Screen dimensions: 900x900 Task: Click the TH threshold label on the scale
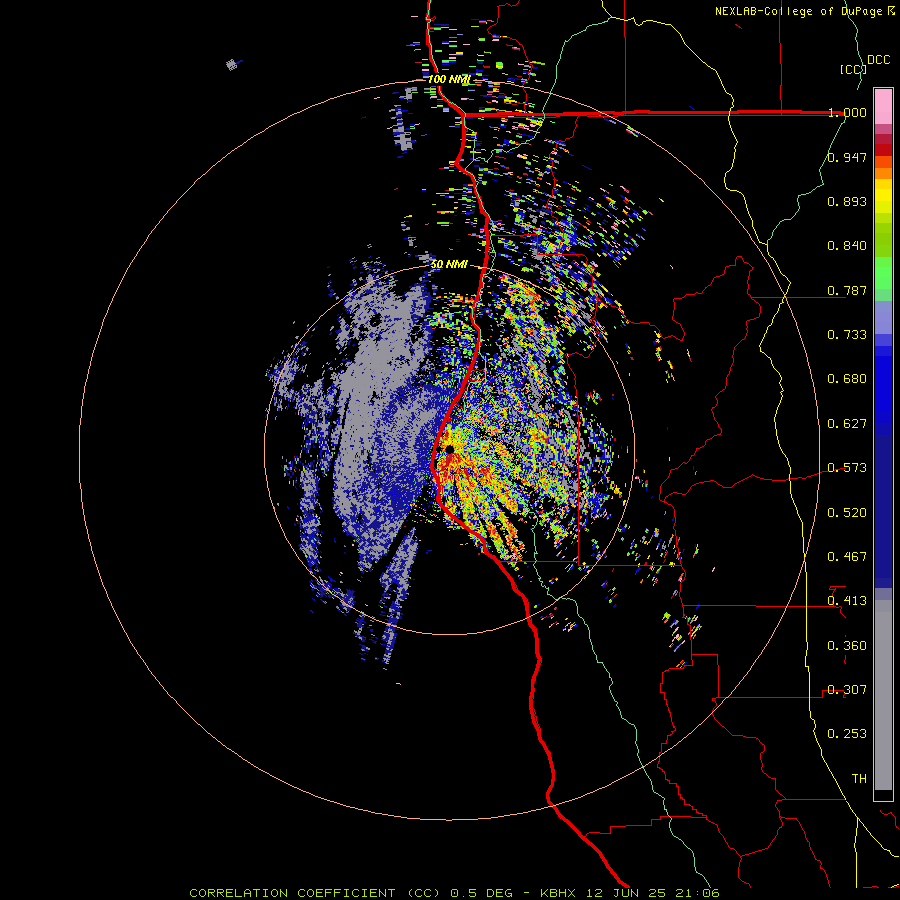coord(859,779)
